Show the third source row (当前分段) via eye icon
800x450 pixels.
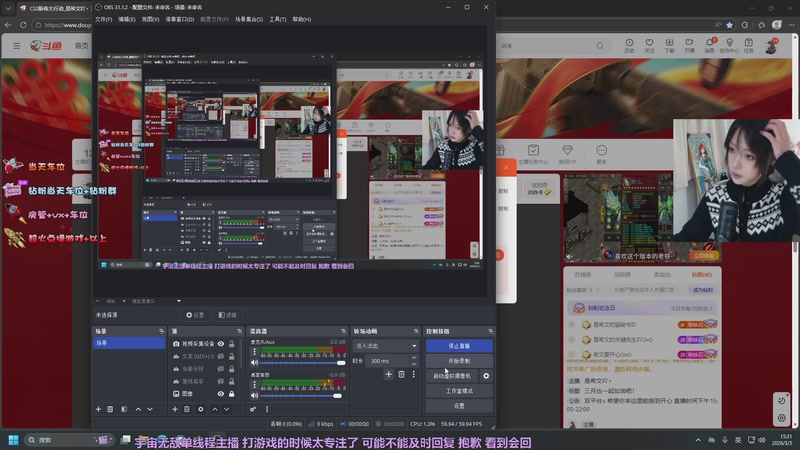point(221,369)
